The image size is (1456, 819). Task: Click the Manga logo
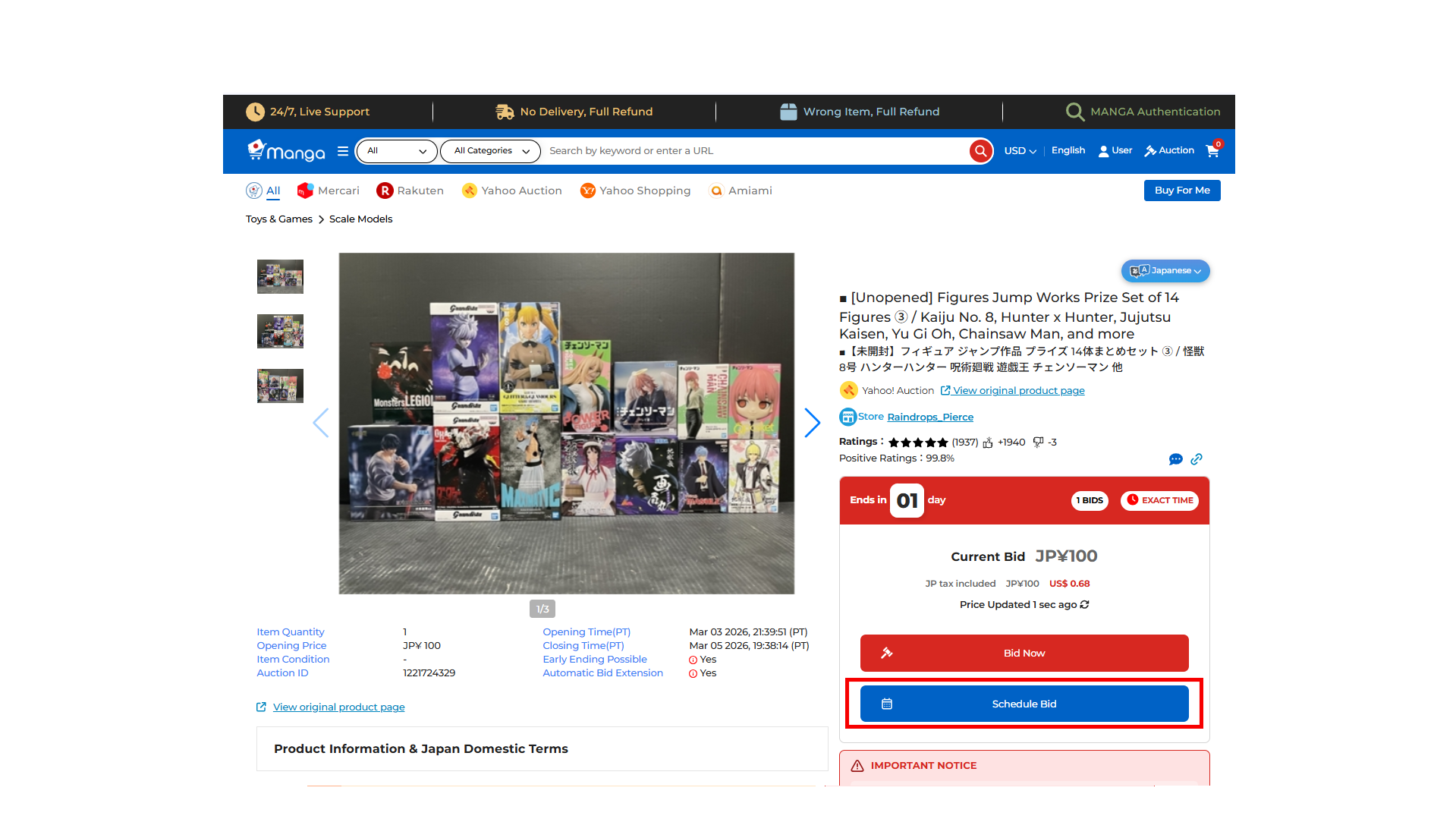[x=286, y=151]
